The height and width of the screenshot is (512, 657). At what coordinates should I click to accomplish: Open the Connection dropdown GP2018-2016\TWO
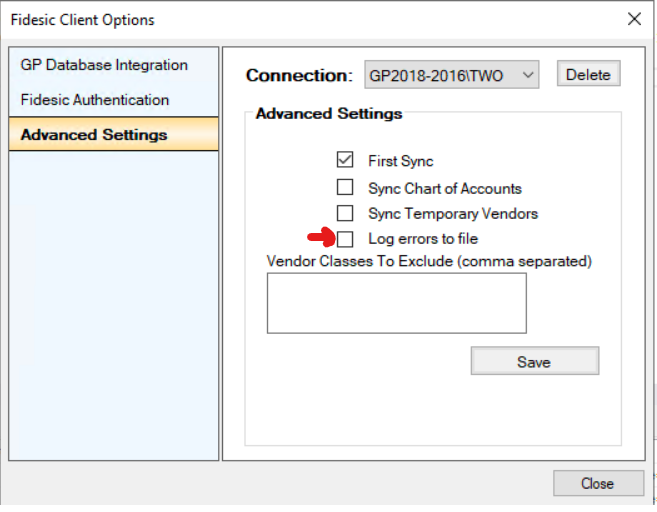(452, 75)
